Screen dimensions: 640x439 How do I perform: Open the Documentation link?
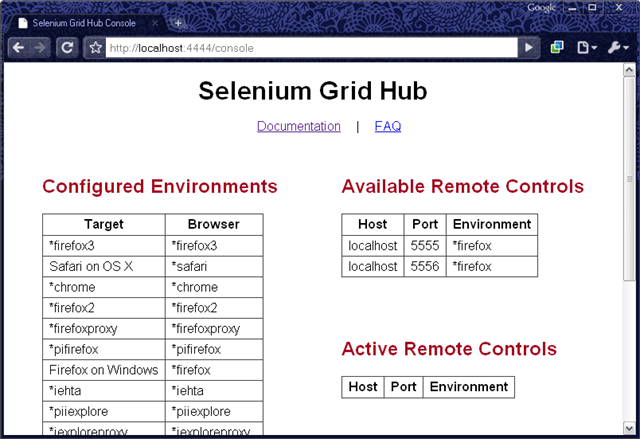pyautogui.click(x=298, y=126)
